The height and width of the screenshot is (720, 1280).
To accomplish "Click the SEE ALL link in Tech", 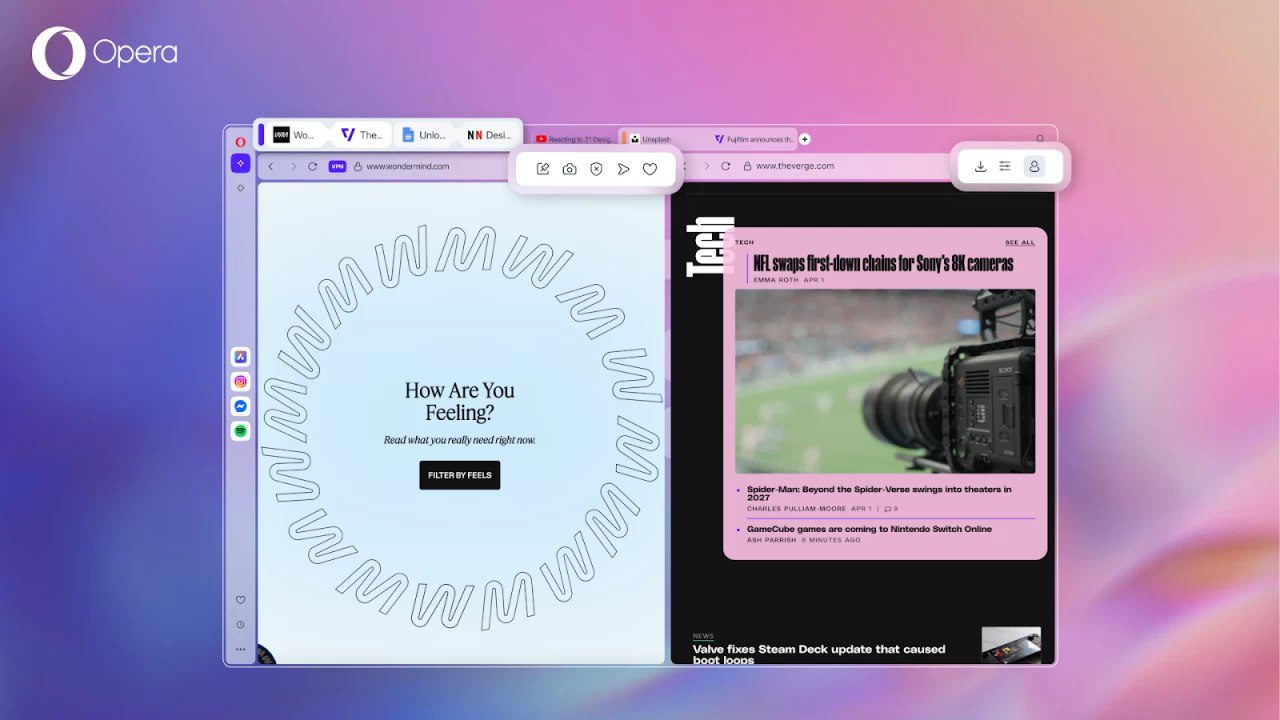I will click(1020, 242).
